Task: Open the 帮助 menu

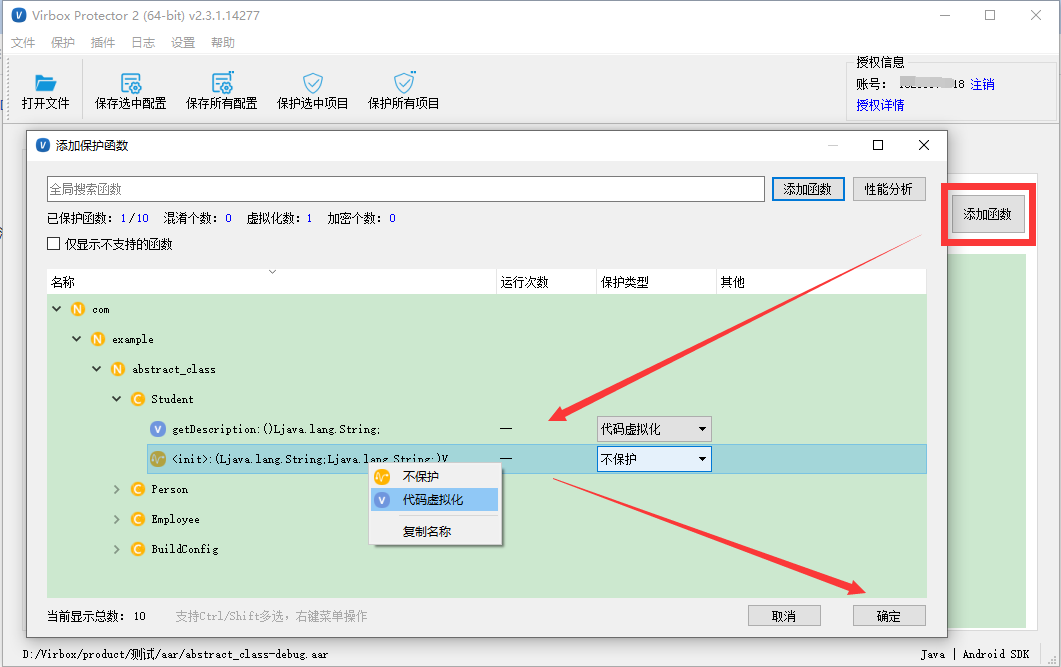Action: [223, 43]
